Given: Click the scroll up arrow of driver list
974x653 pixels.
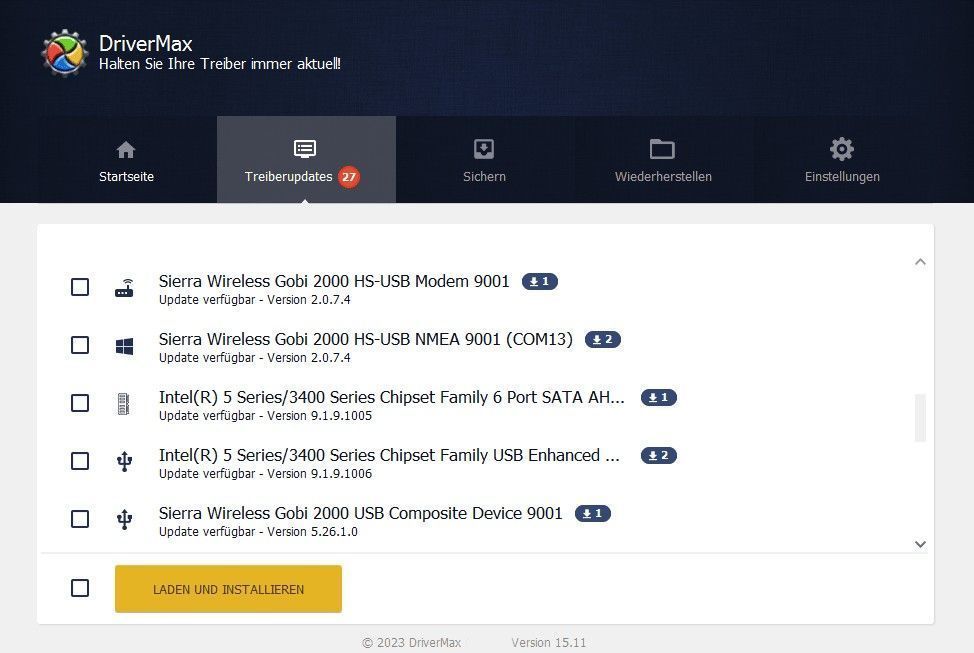Looking at the screenshot, I should point(921,262).
